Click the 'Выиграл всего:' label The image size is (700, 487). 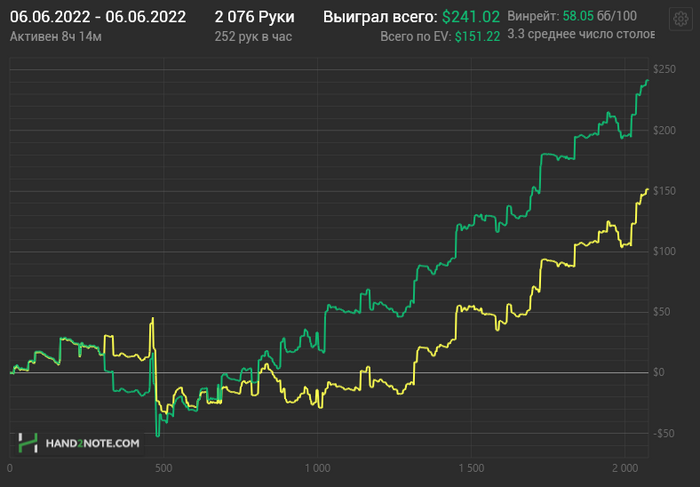pyautogui.click(x=380, y=17)
